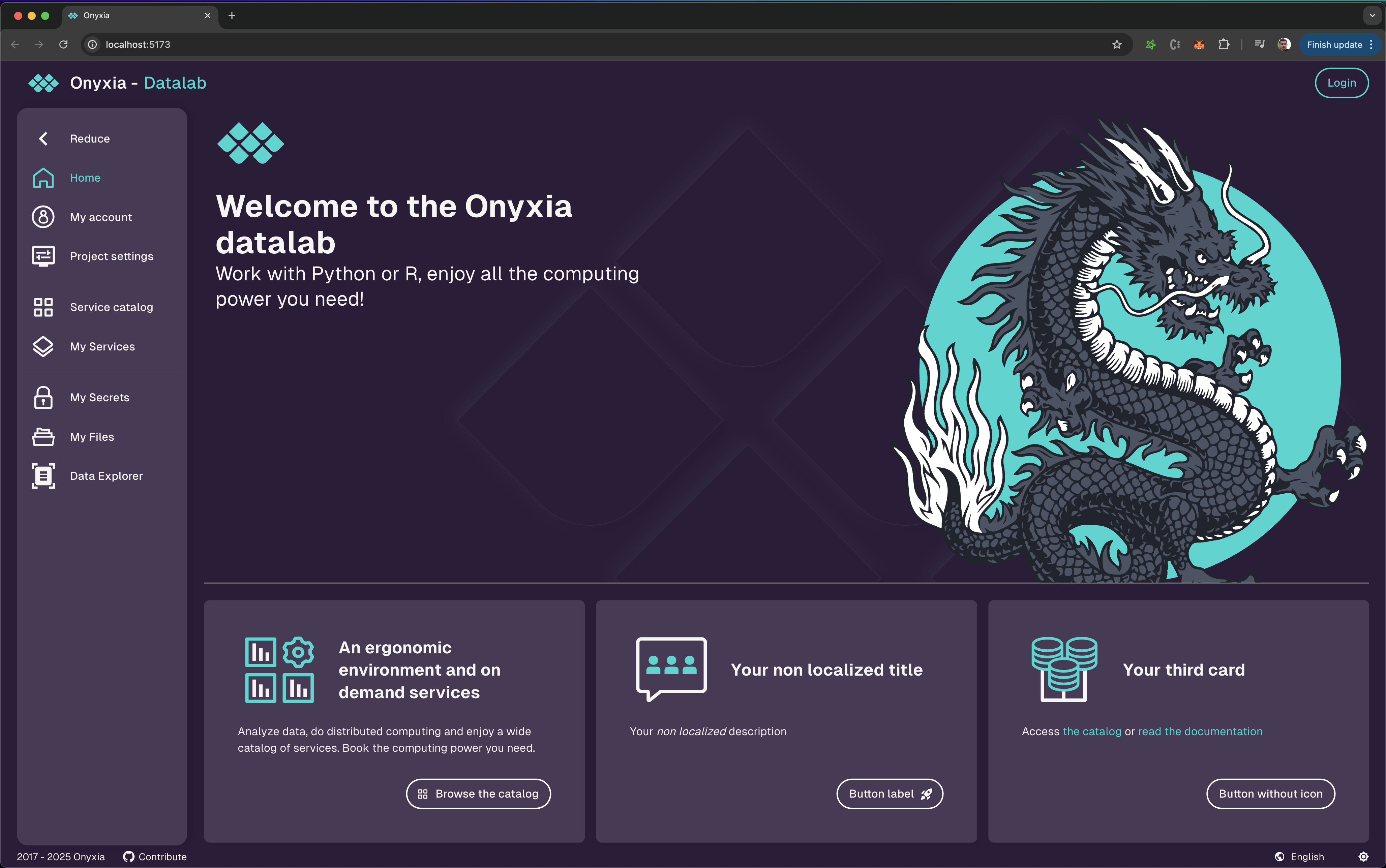Click the My Secrets lock icon
The image size is (1386, 868).
tap(43, 397)
